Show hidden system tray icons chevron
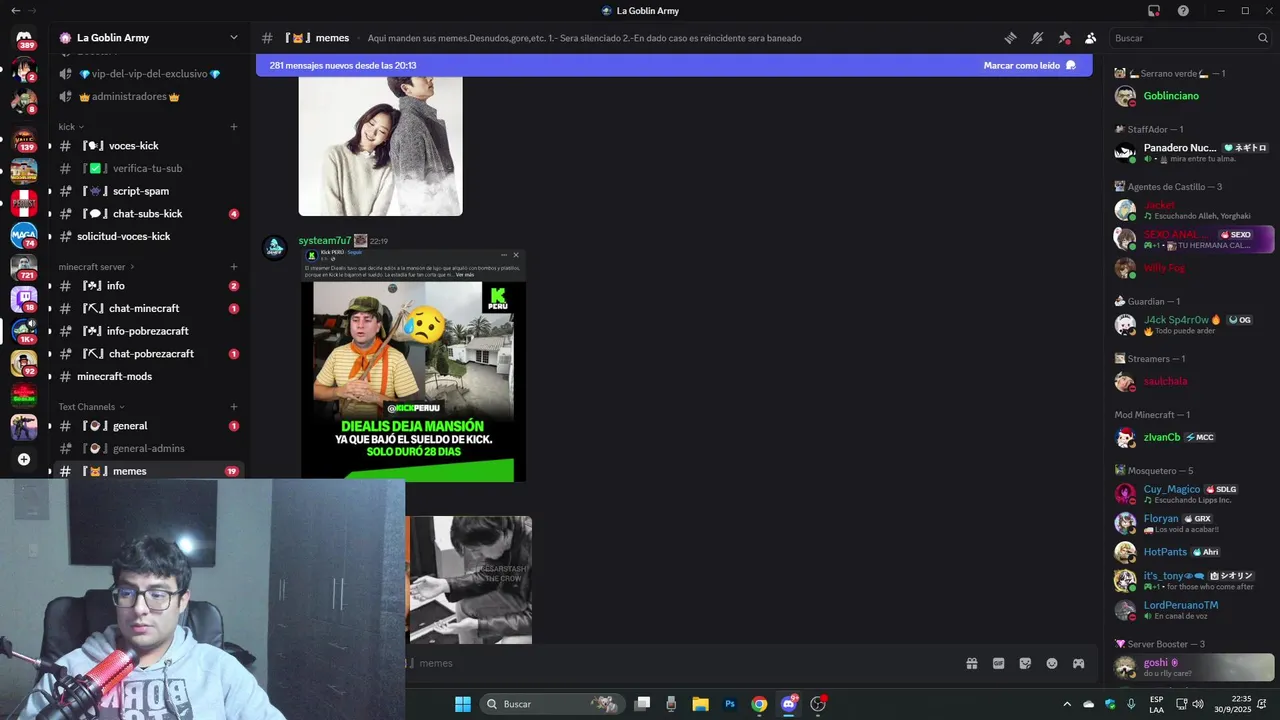The height and width of the screenshot is (720, 1280). pyautogui.click(x=1067, y=704)
